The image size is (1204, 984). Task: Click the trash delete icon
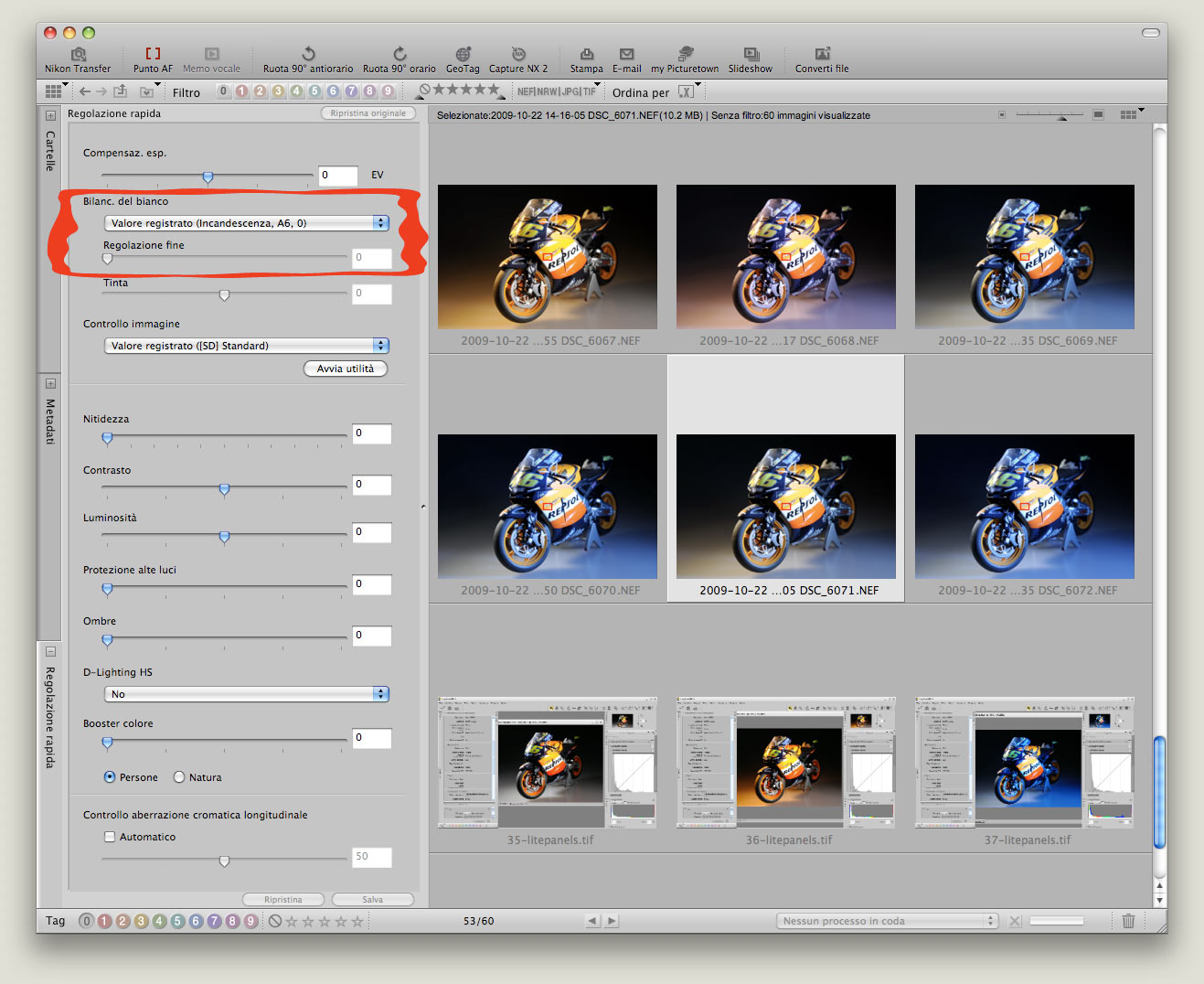[x=1128, y=921]
